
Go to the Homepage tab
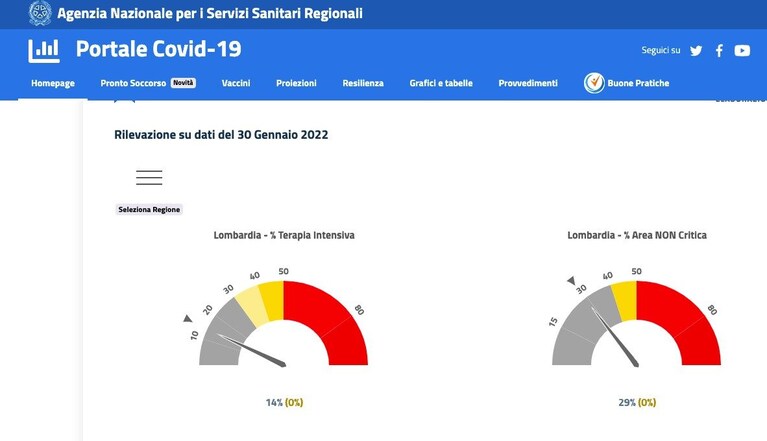53,83
